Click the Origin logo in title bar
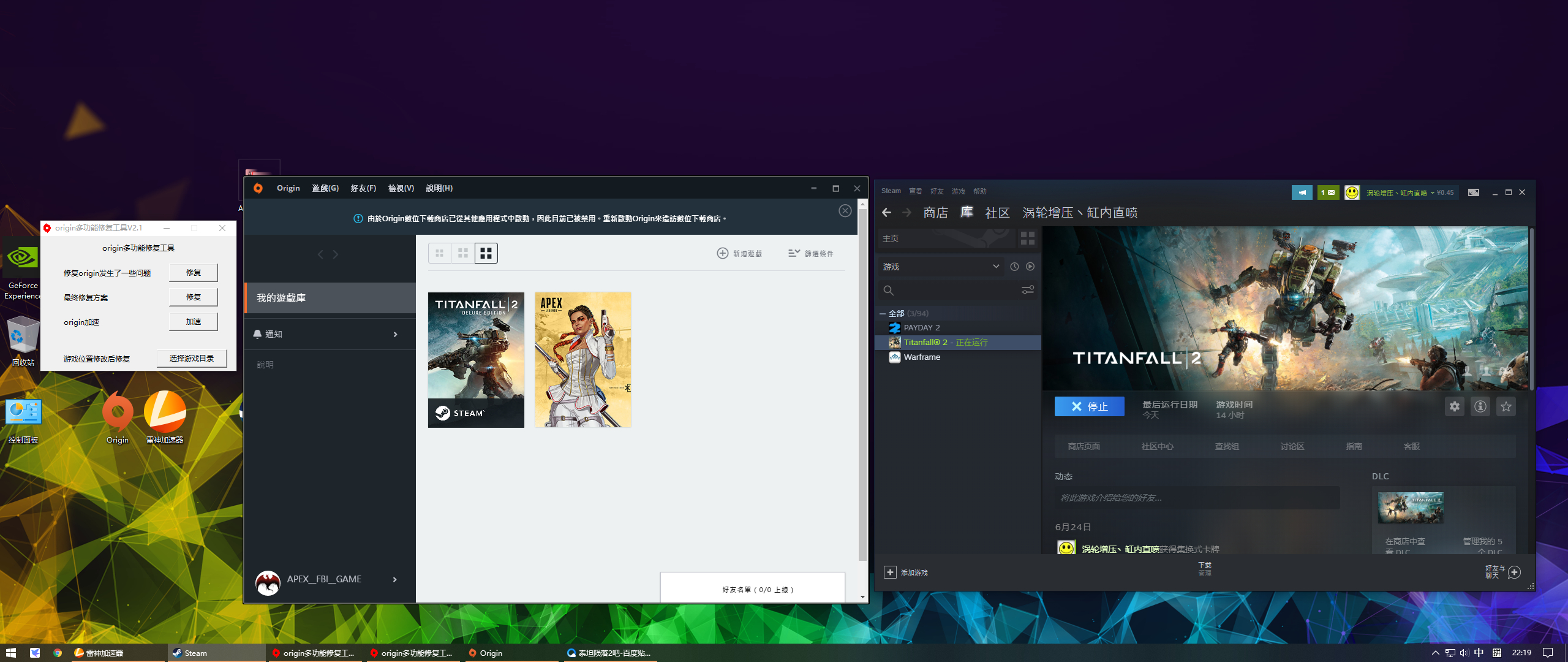The width and height of the screenshot is (1568, 662). [x=258, y=188]
